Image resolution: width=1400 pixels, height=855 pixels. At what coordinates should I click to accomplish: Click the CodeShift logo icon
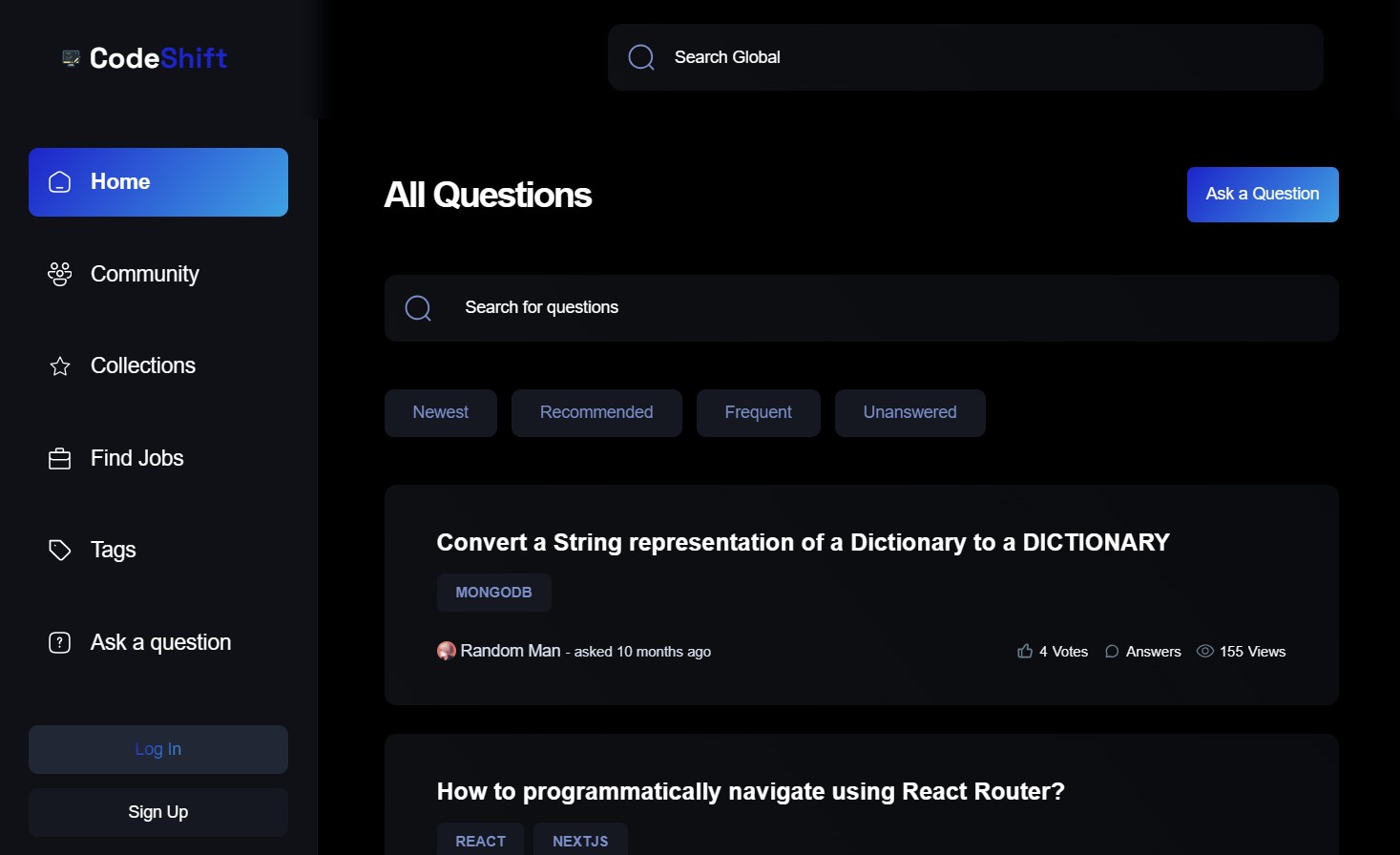pos(71,58)
